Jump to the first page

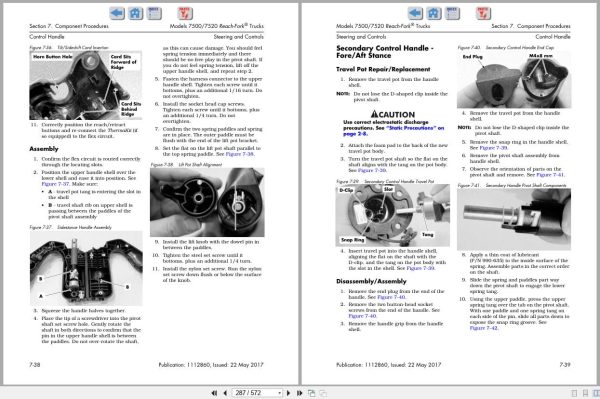pyautogui.click(x=214, y=393)
